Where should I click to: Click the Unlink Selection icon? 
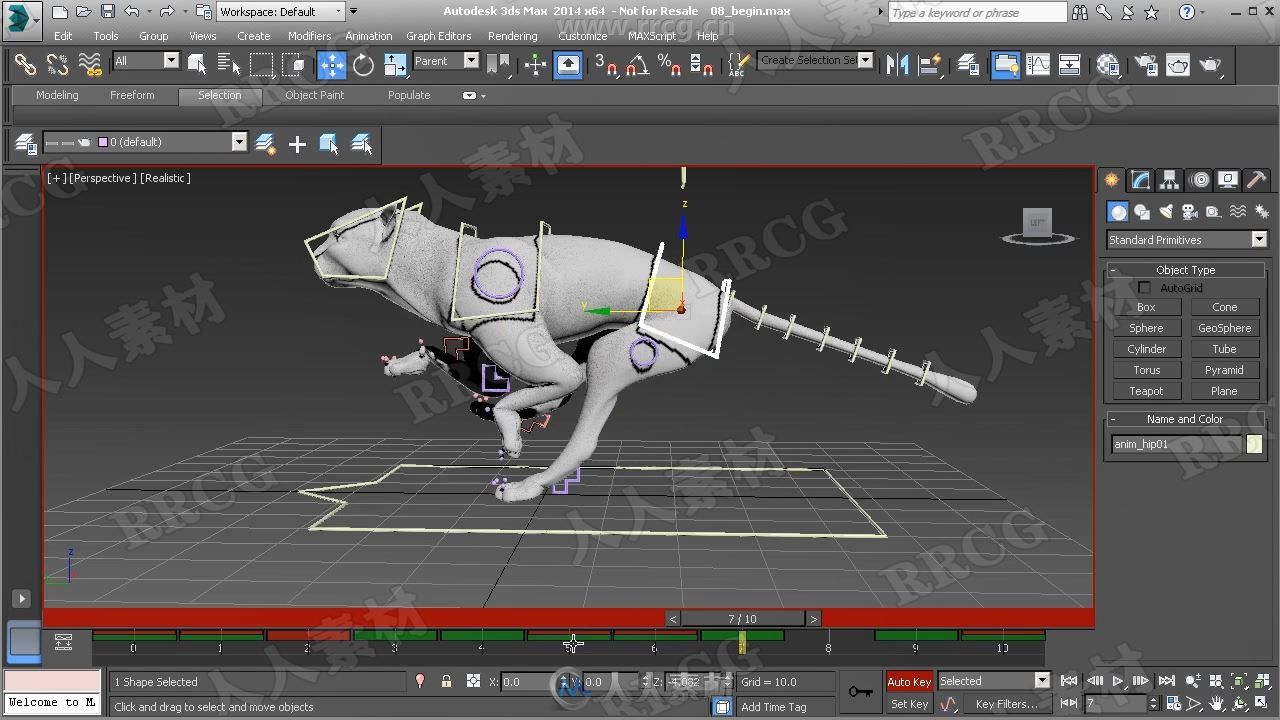(57, 65)
